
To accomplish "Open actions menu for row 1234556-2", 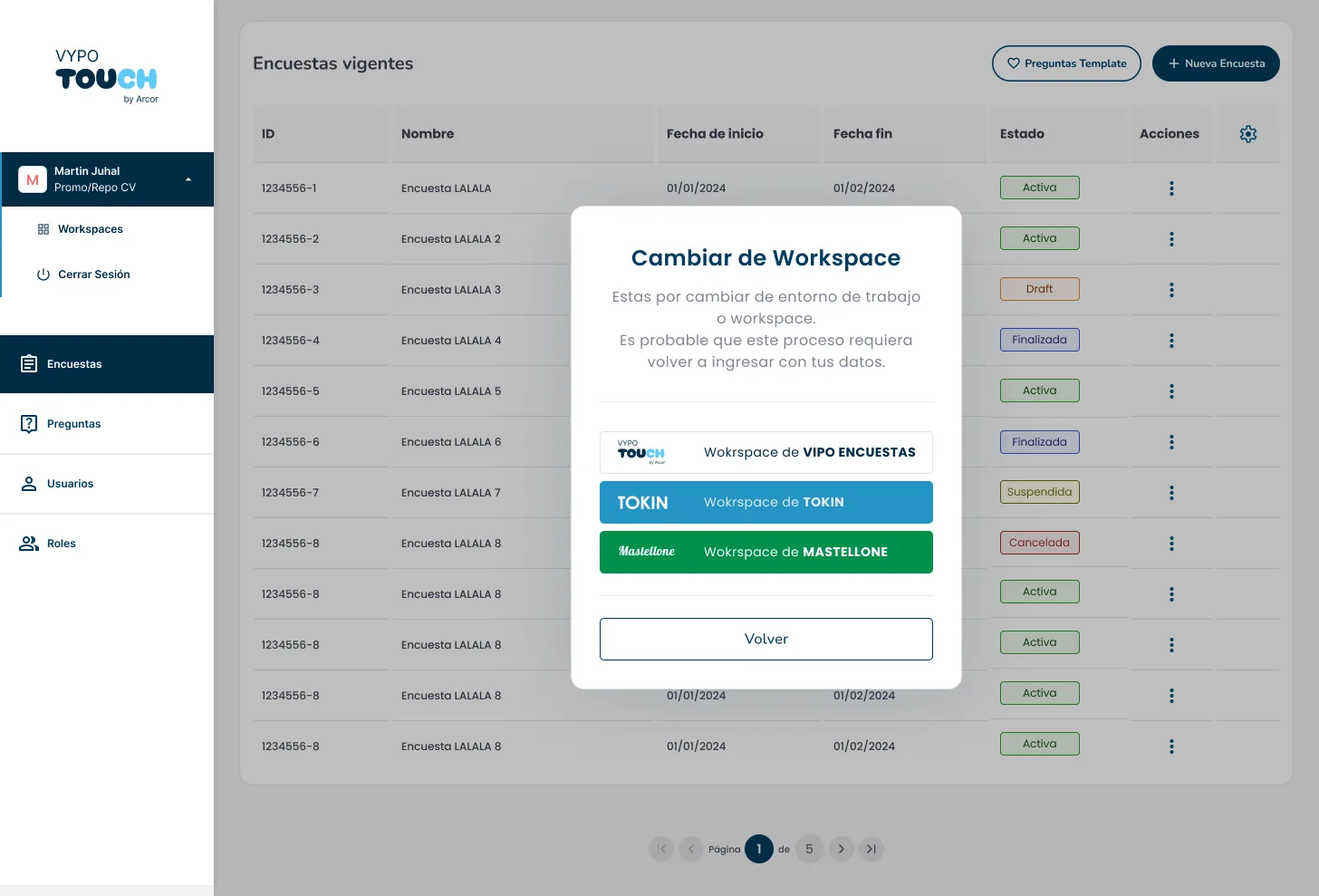I will pos(1171,239).
